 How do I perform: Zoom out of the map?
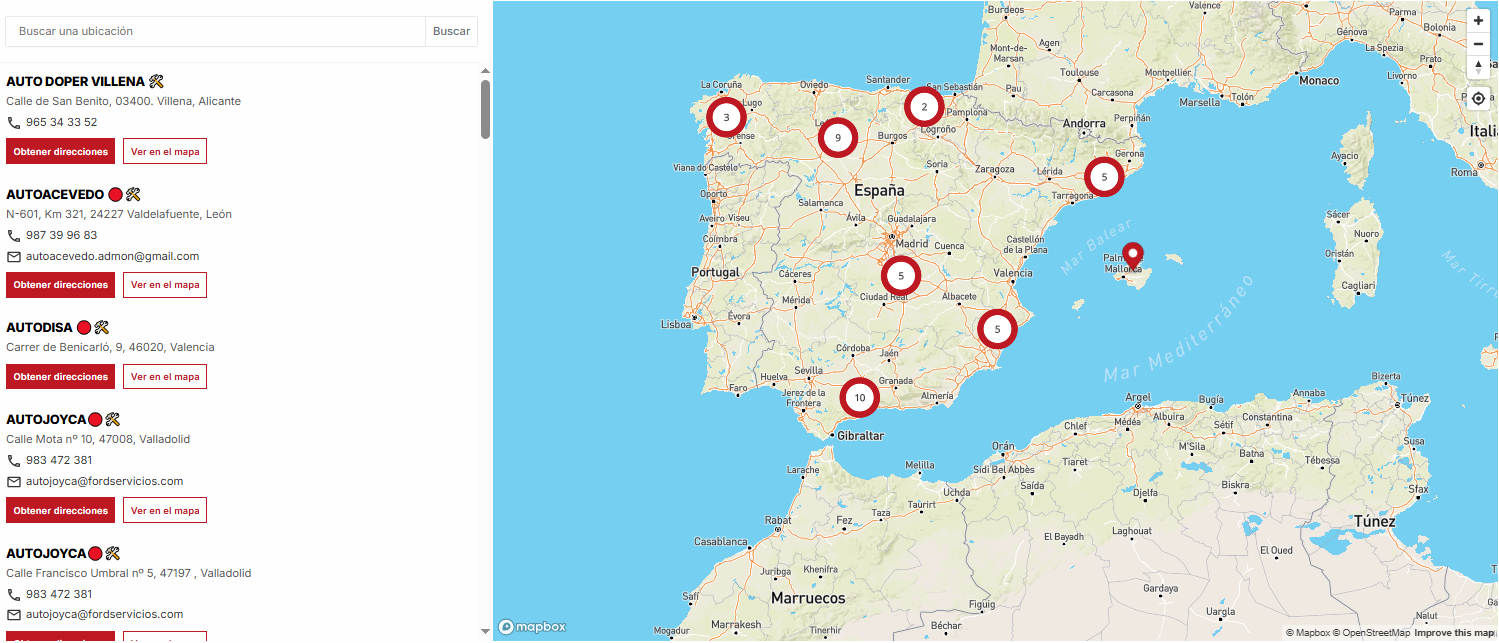tap(1478, 44)
